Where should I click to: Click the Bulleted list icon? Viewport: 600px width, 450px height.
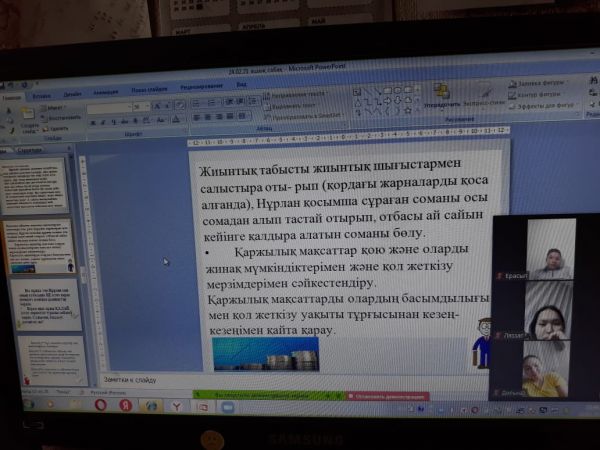tap(196, 102)
